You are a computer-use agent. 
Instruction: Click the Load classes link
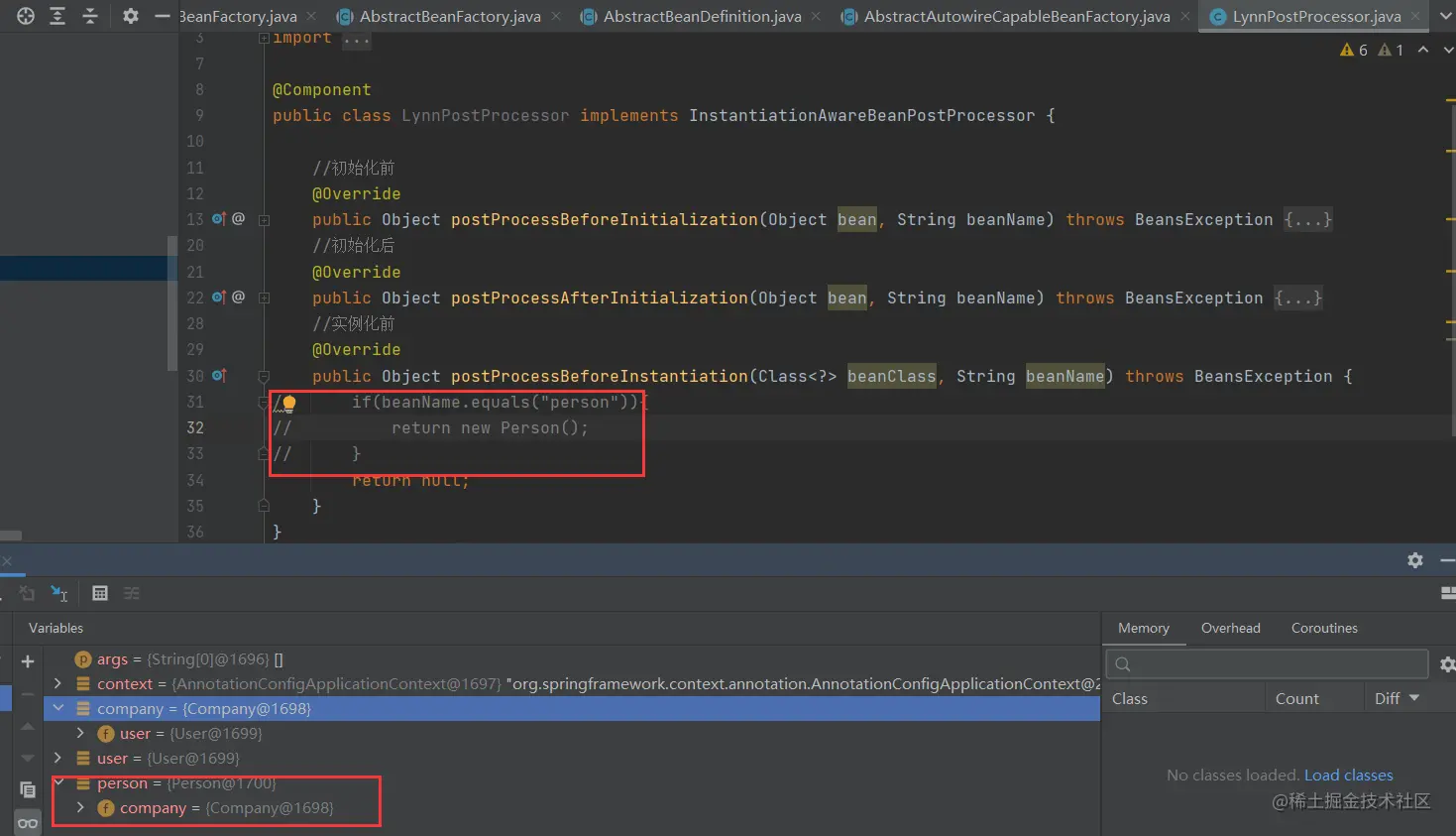[1349, 775]
